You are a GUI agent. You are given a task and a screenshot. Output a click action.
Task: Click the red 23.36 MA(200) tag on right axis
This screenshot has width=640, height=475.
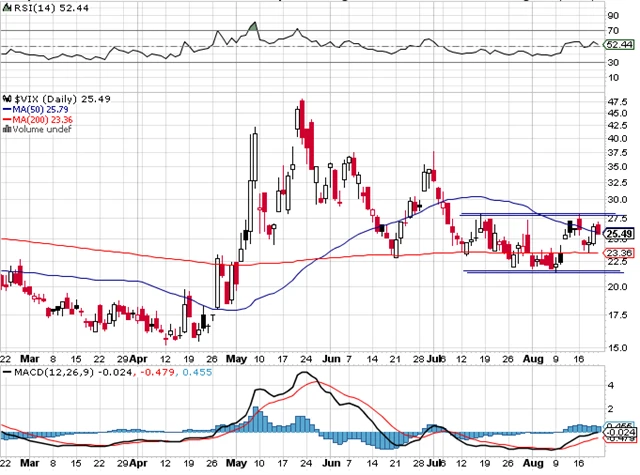click(619, 253)
